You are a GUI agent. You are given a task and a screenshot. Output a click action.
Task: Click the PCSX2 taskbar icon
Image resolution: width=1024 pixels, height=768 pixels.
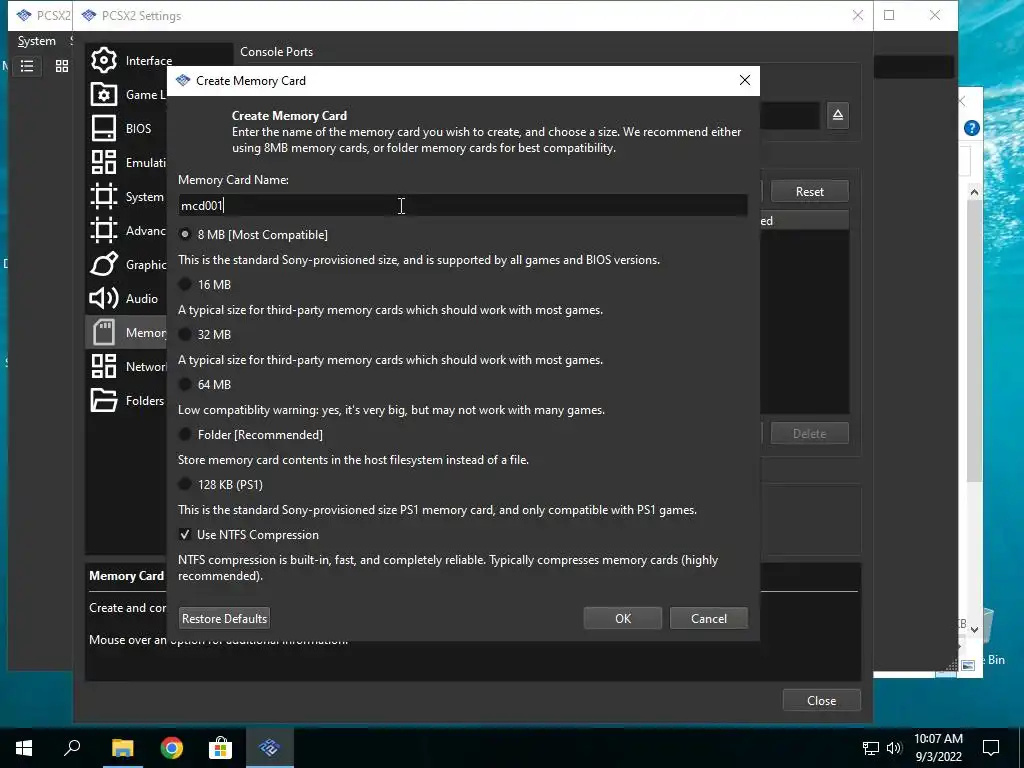[270, 748]
